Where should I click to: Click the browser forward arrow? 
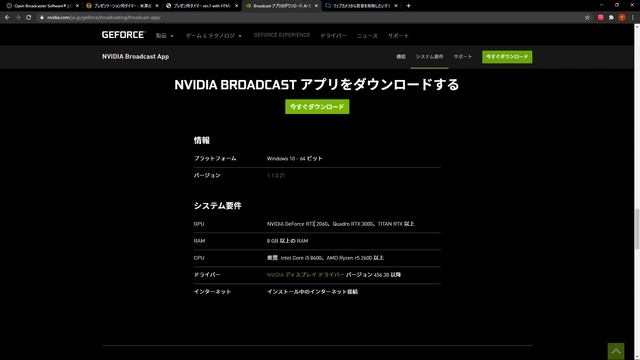tap(18, 18)
